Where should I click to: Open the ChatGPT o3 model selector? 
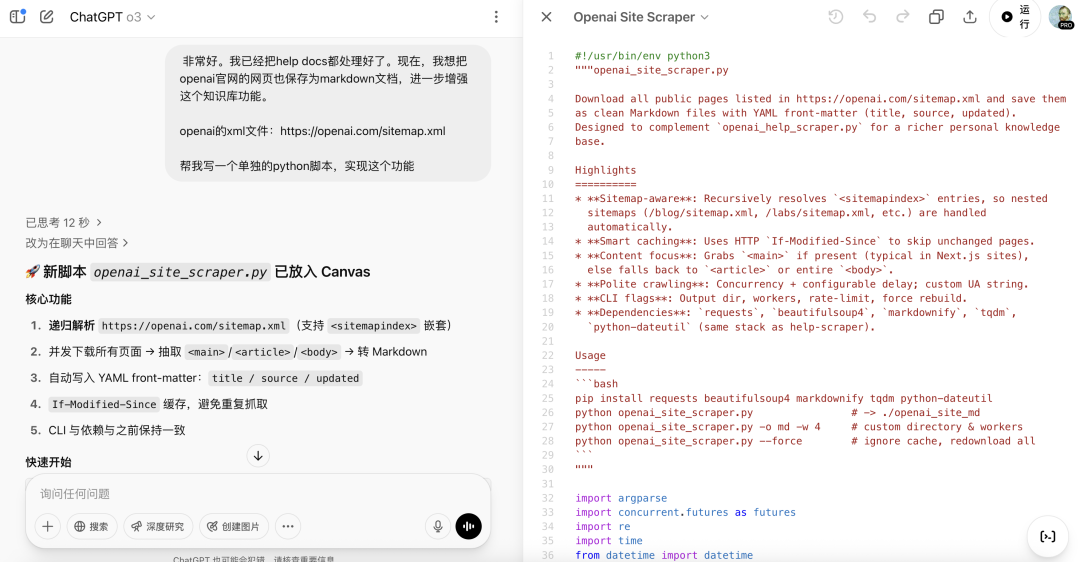(112, 17)
